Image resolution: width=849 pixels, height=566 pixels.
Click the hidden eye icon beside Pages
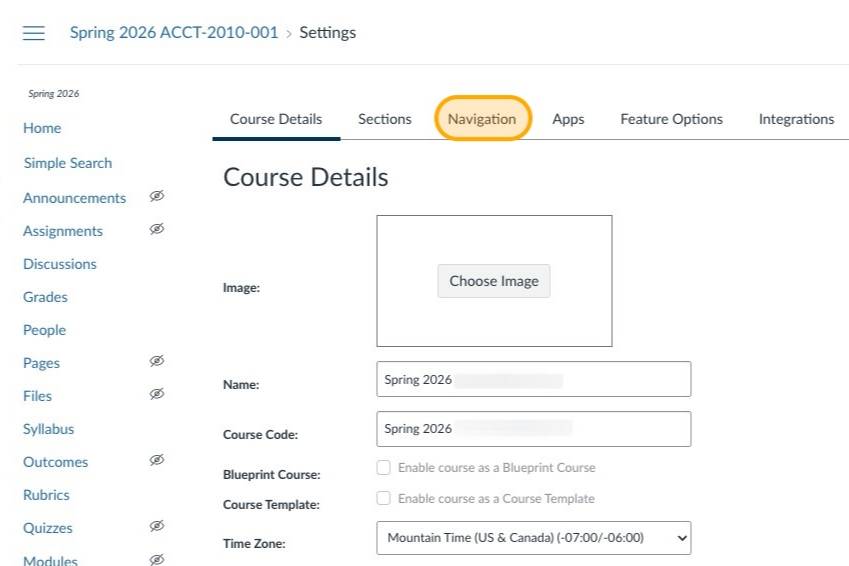pos(156,362)
